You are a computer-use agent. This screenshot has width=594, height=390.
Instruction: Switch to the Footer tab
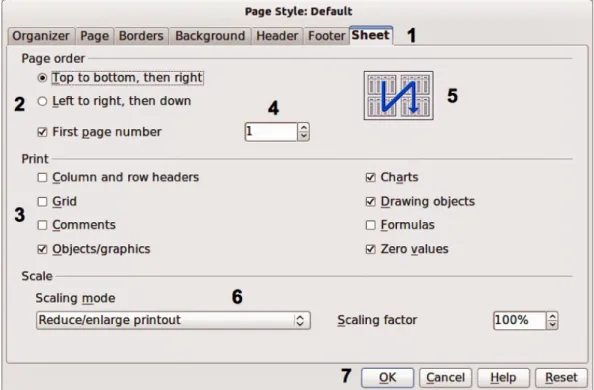click(326, 36)
